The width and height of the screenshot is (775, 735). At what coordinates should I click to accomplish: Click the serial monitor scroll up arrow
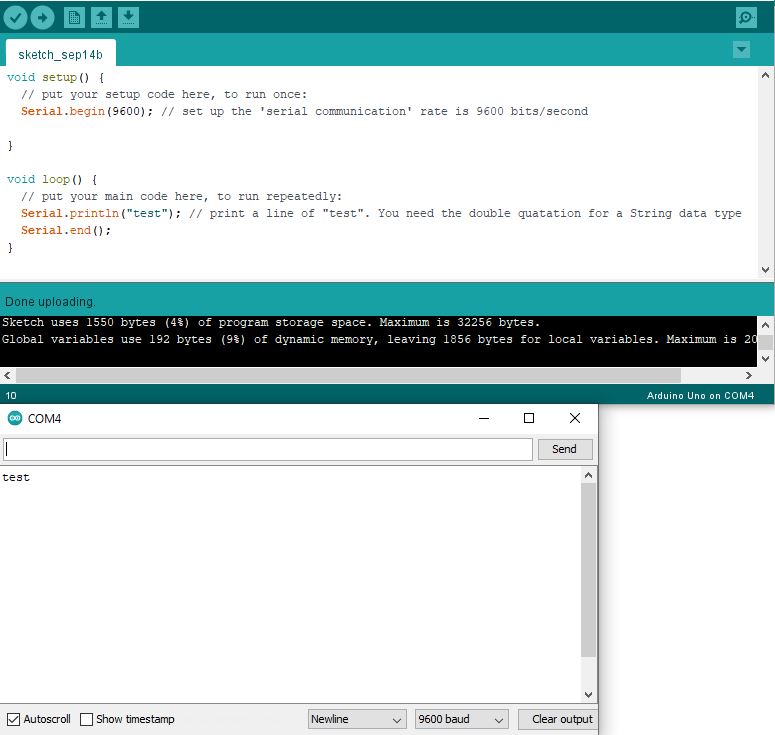tap(588, 476)
